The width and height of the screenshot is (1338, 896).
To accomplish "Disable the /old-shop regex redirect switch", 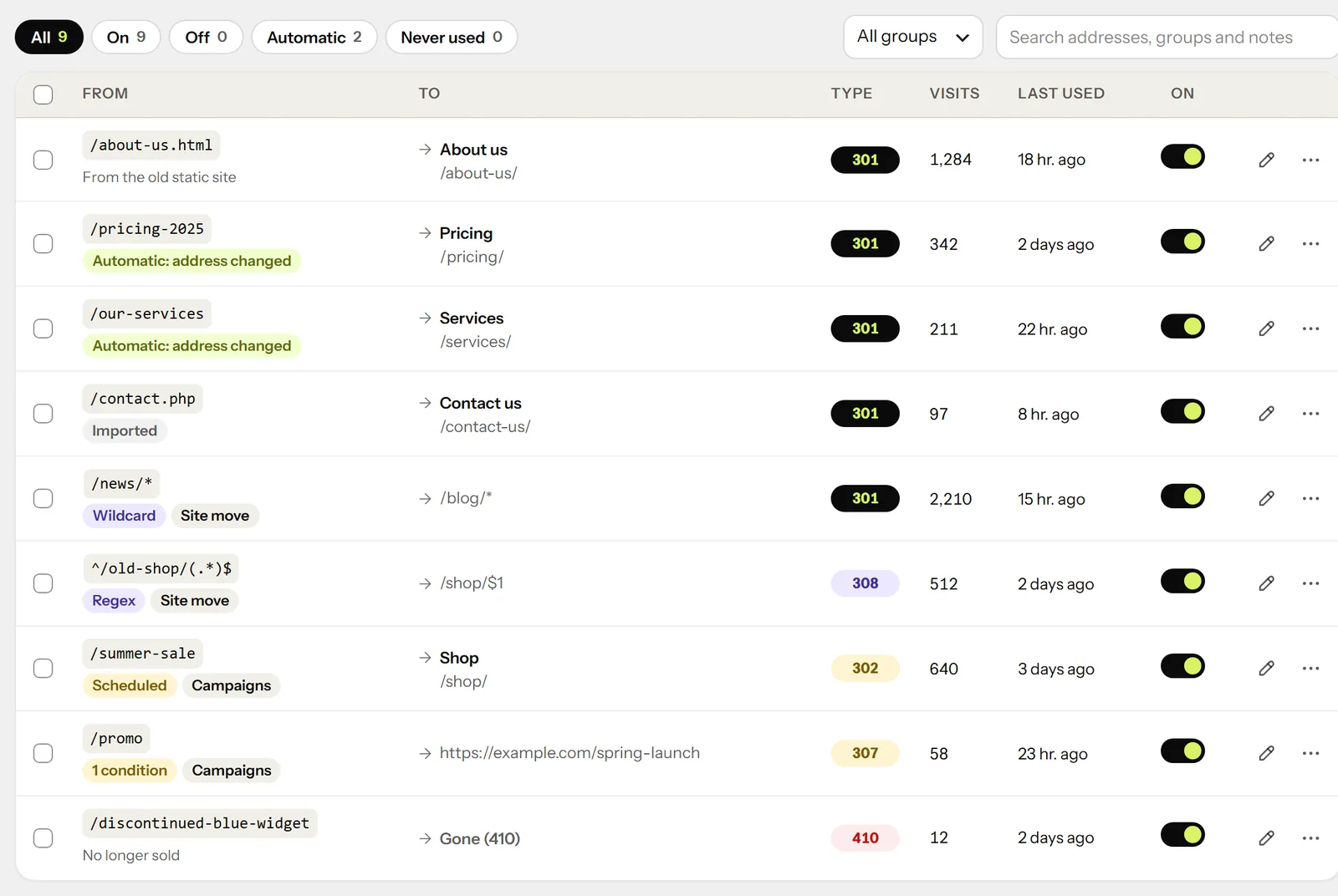I will pos(1182,581).
